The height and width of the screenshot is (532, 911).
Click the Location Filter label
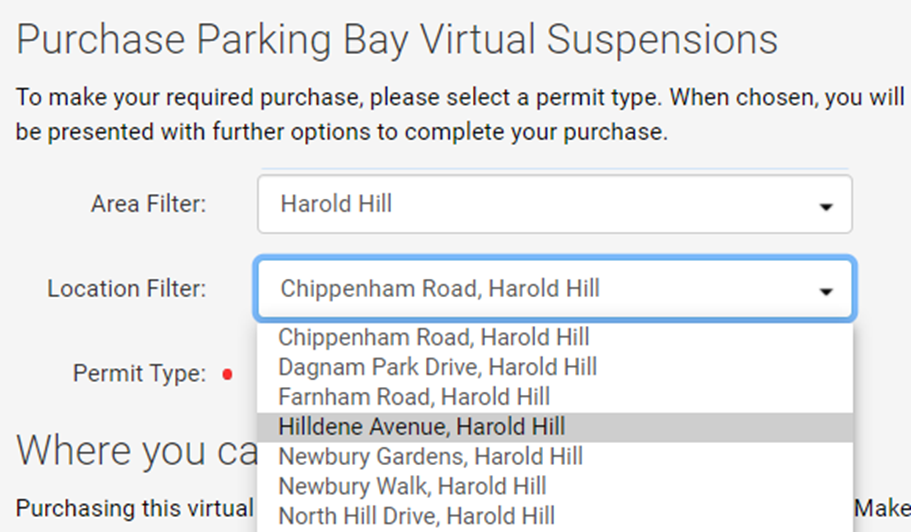point(127,289)
